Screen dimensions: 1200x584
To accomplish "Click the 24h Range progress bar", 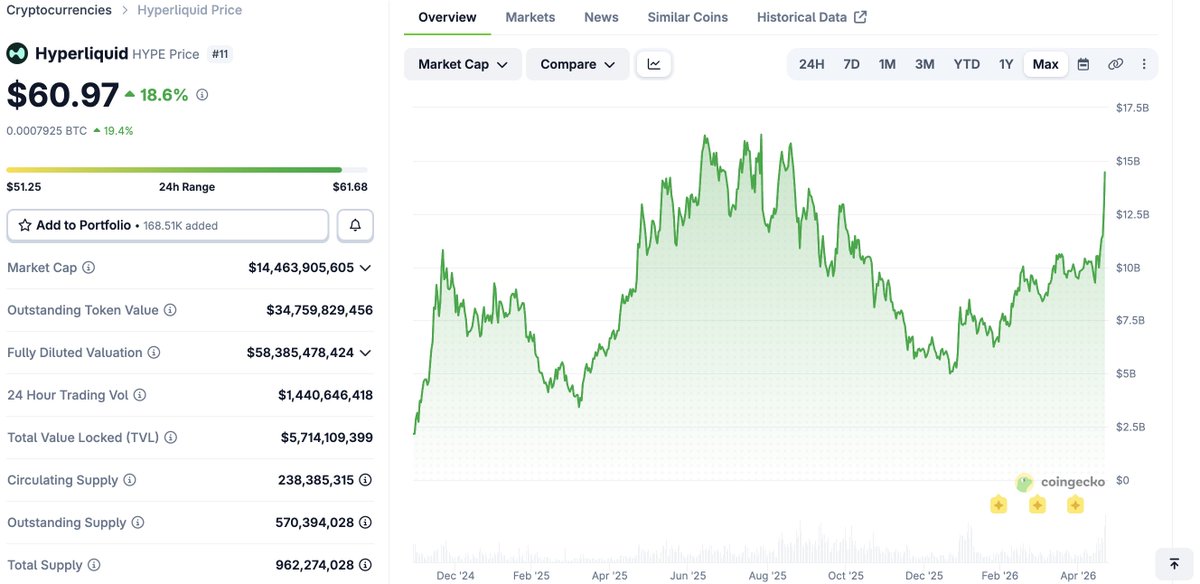I will (187, 170).
